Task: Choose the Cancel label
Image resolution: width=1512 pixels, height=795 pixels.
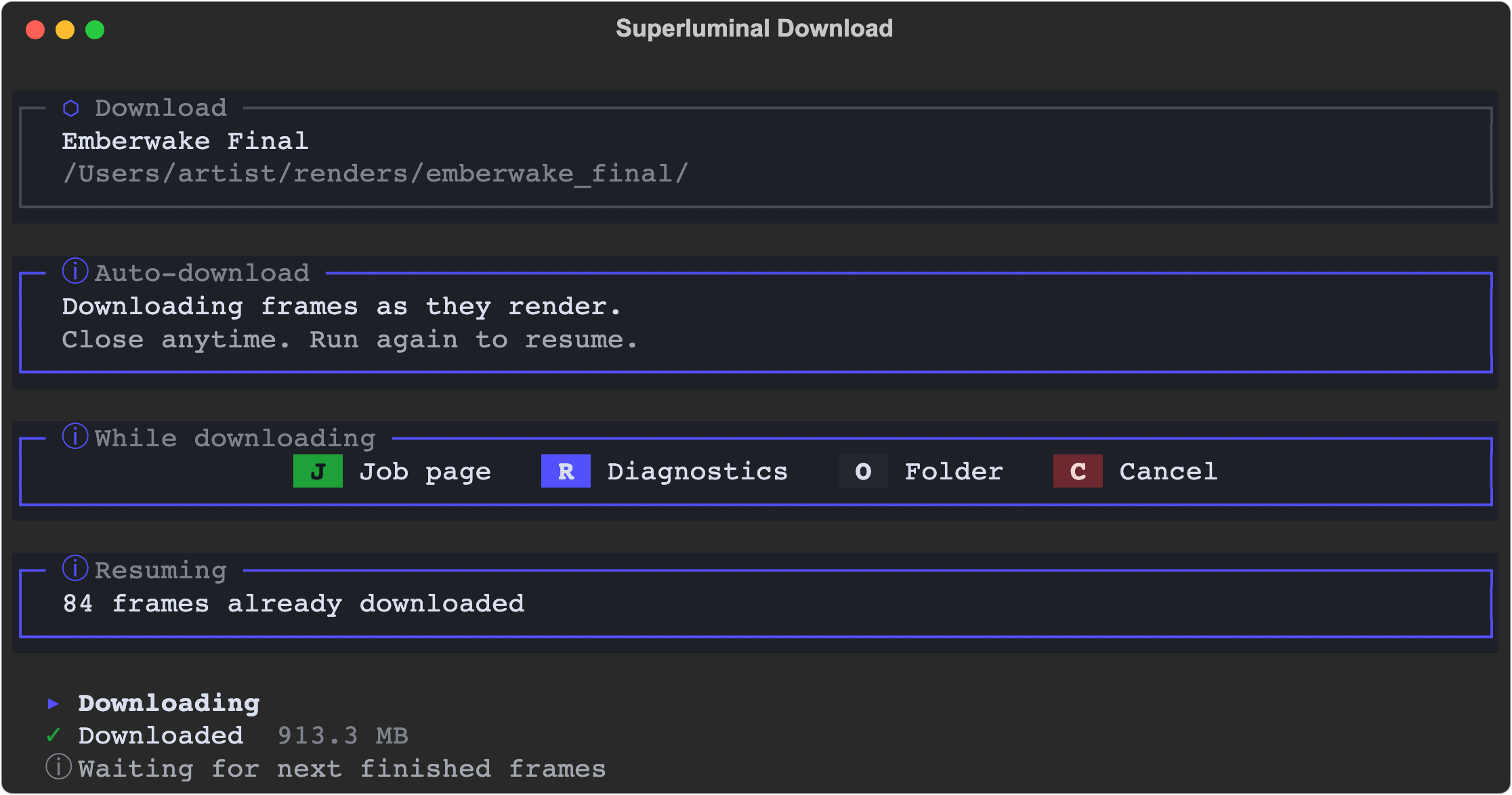Action: click(1169, 471)
